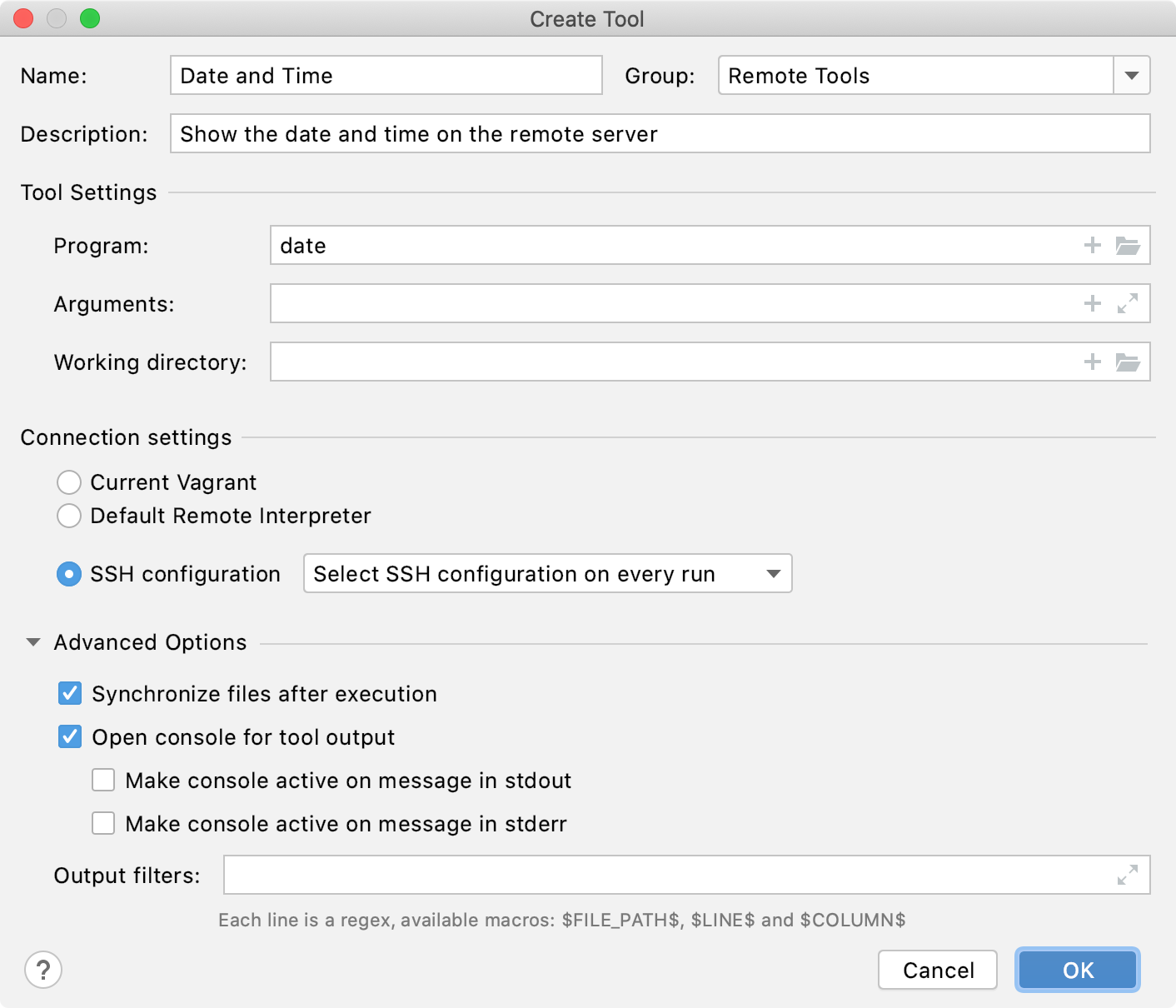Disable Open console for tool output

(70, 736)
